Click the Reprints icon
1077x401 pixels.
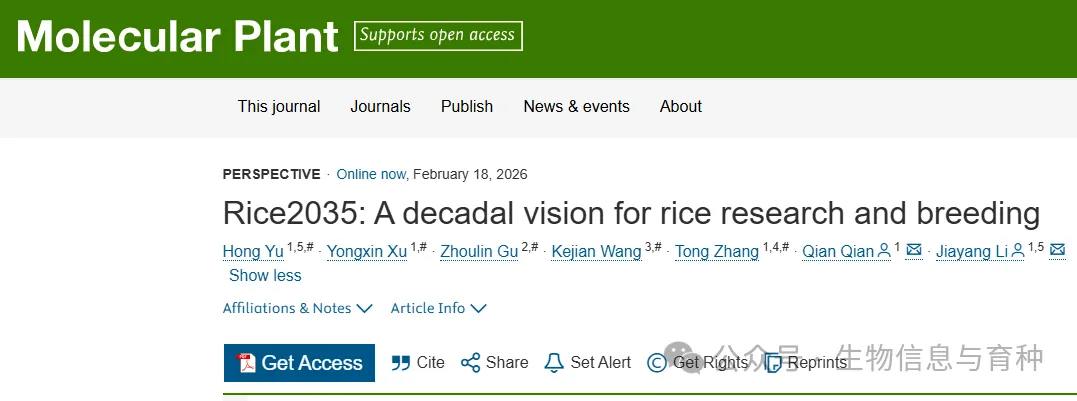pyautogui.click(x=773, y=363)
